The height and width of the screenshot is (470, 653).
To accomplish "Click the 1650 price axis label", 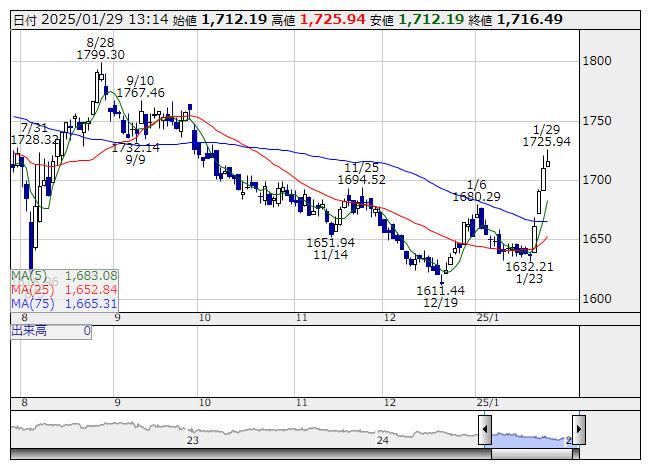I will tap(597, 239).
